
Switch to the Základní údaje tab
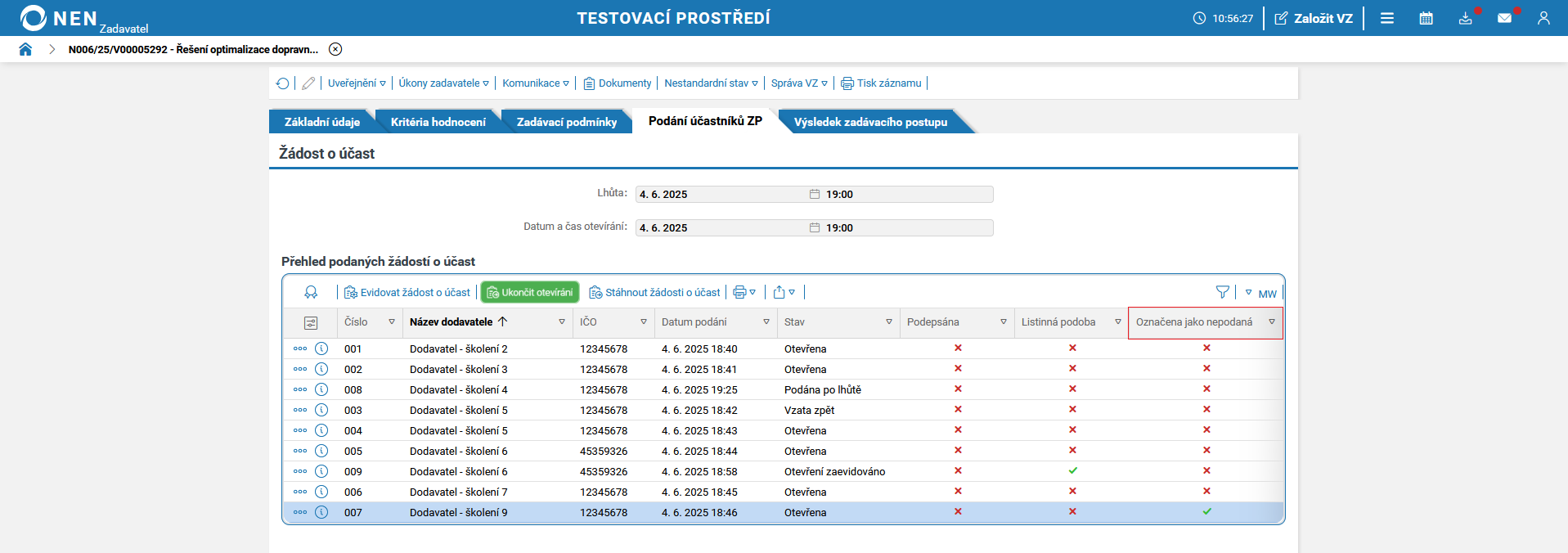click(322, 122)
